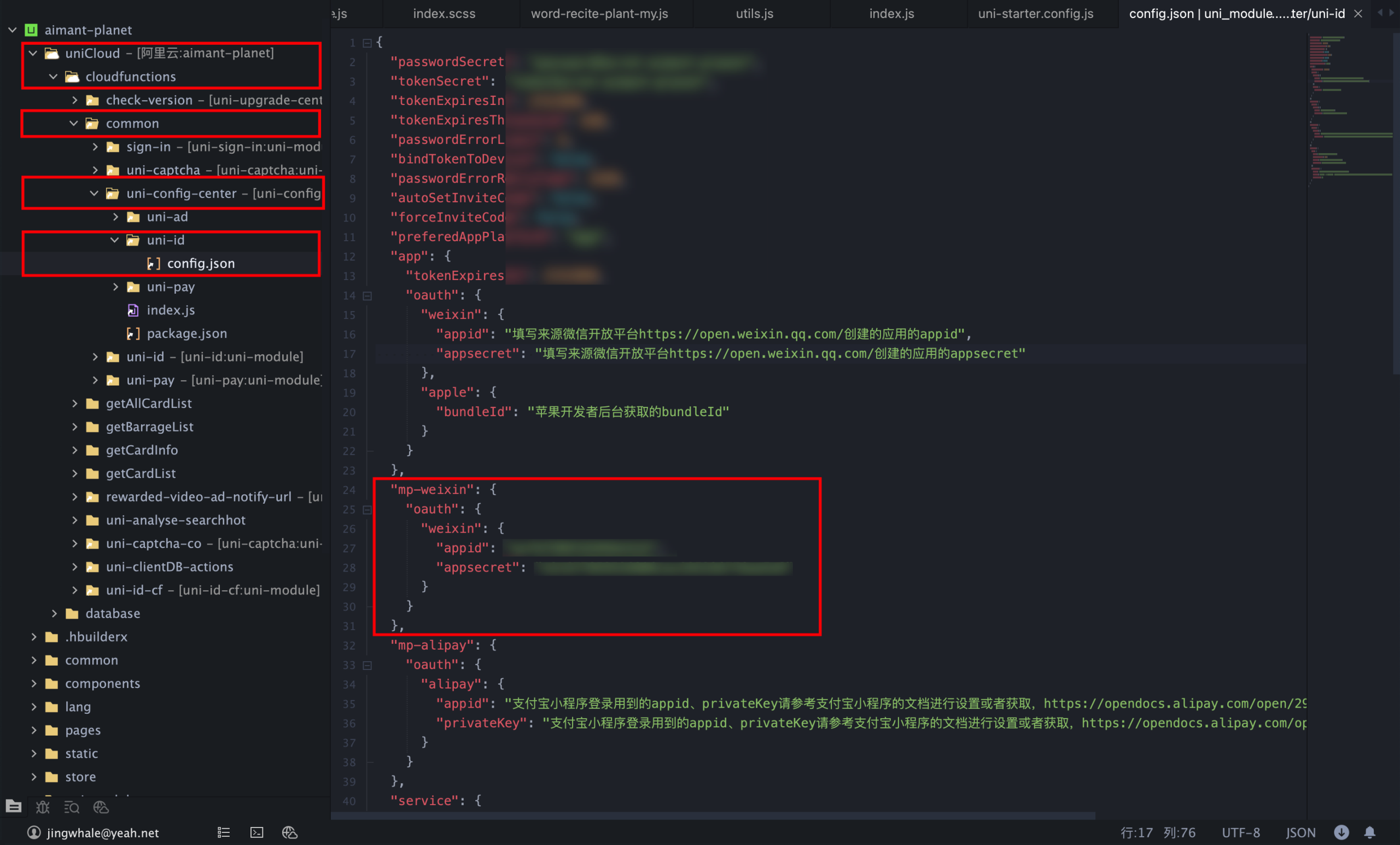Open the cloud web console icon in bottom toolbar
The height and width of the screenshot is (845, 1400).
101,807
